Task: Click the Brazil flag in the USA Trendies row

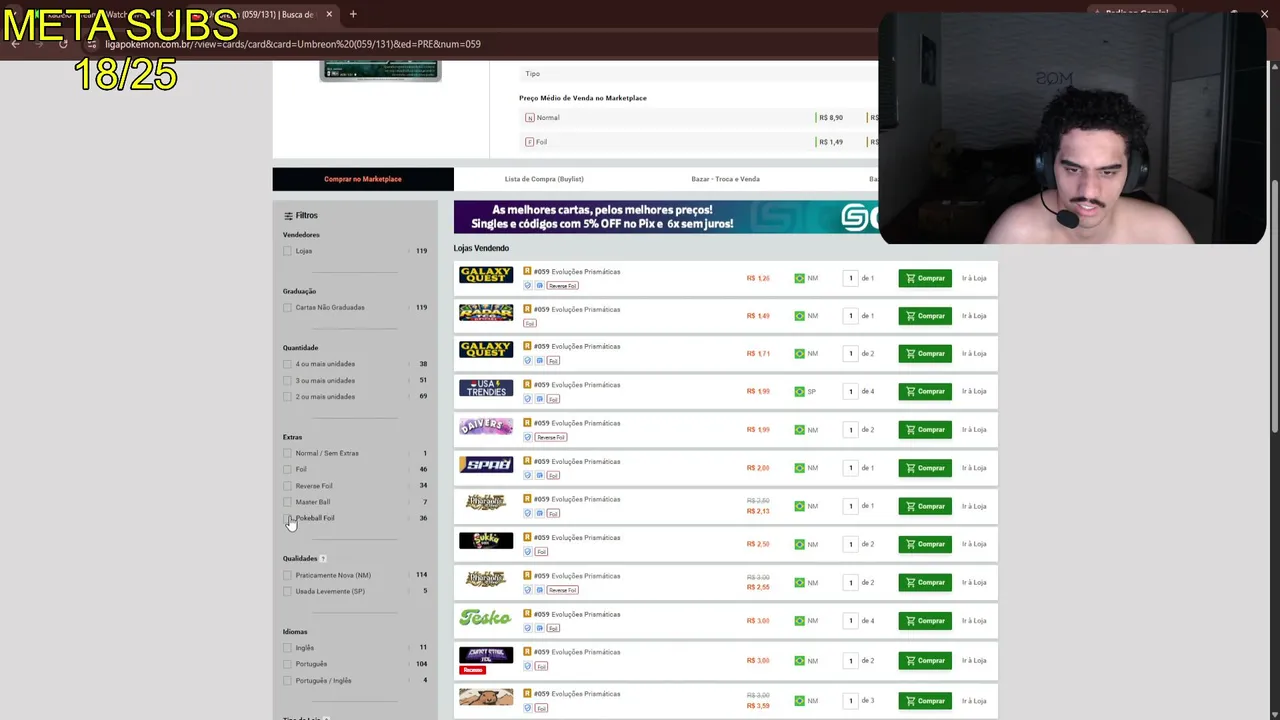Action: click(799, 392)
